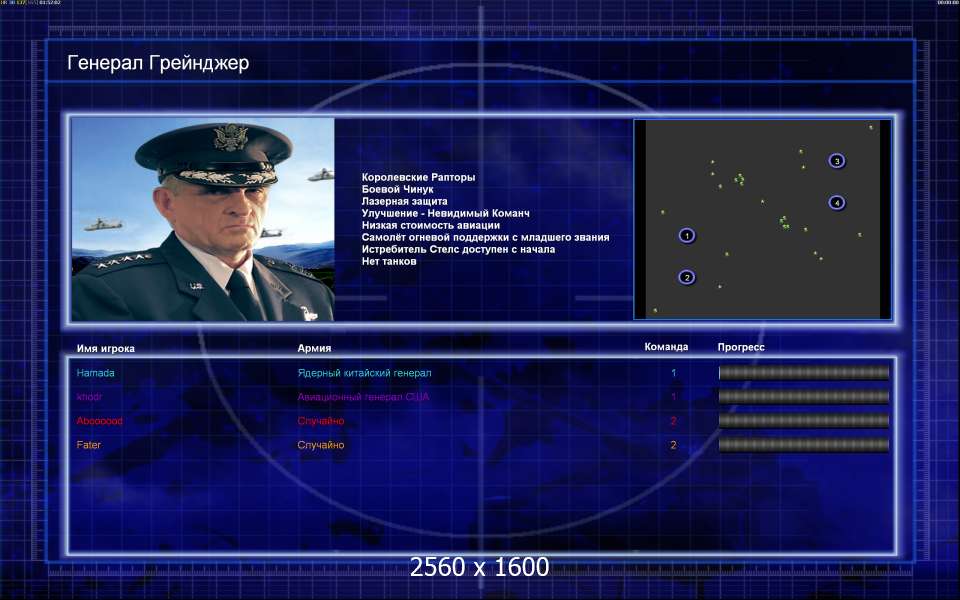
Task: Click 'Истребитель Стелс доступен с начала'
Action: tap(458, 249)
